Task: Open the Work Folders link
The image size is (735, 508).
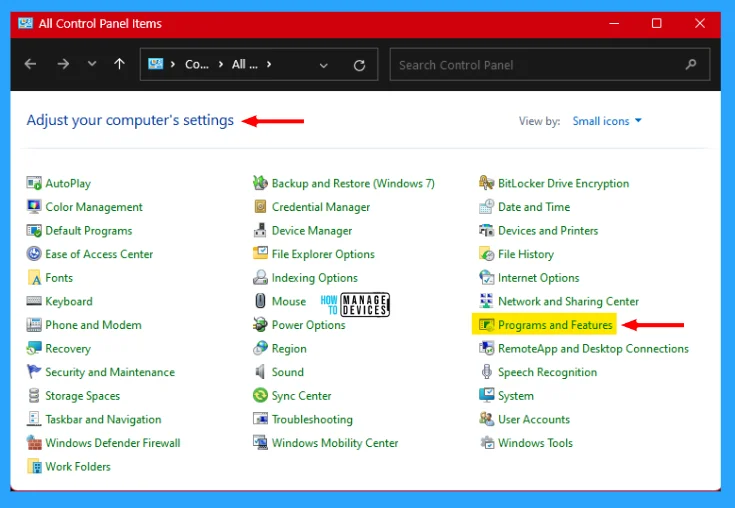Action: (x=78, y=466)
